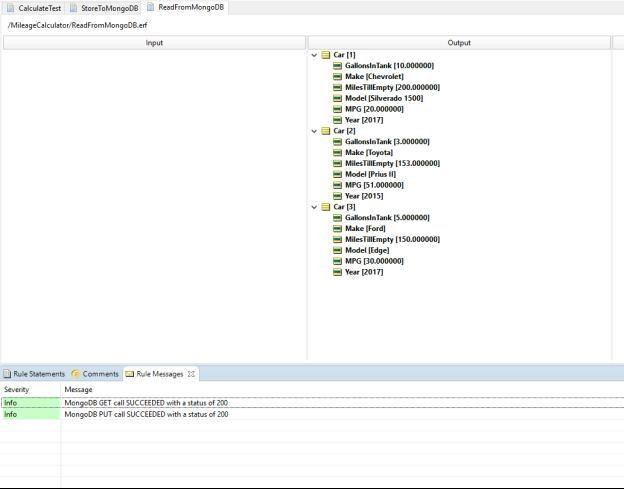
Task: Close the Rule Messages tab
Action: pyautogui.click(x=192, y=374)
